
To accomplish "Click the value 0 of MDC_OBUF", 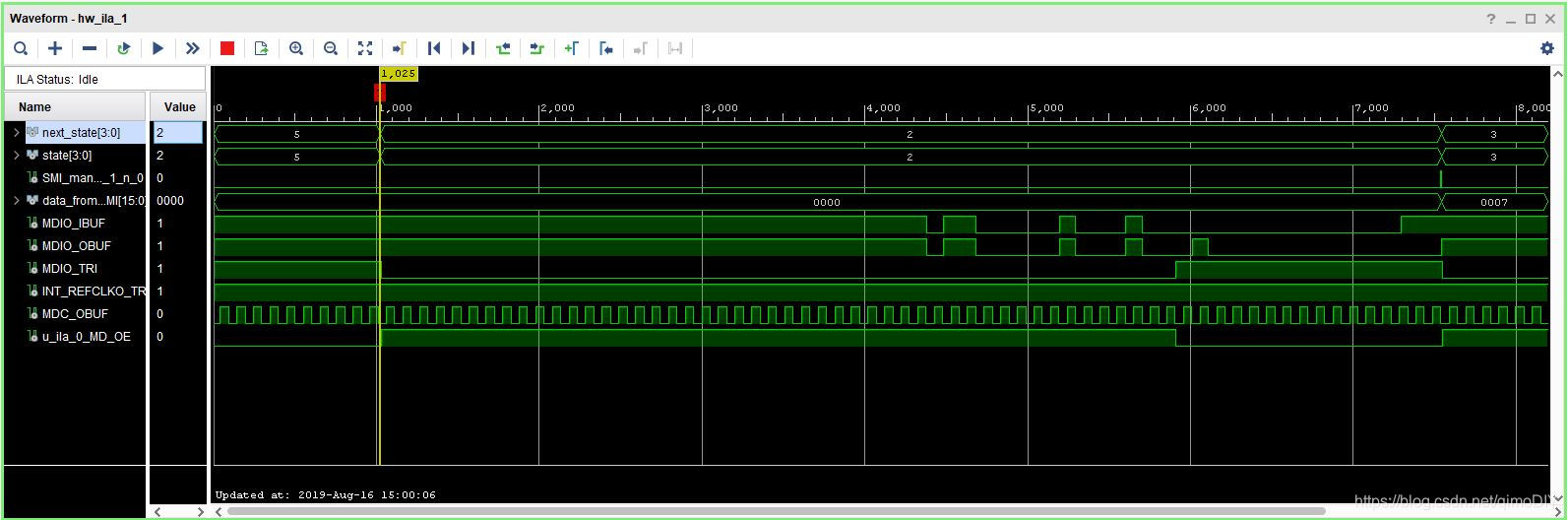I will tap(160, 313).
